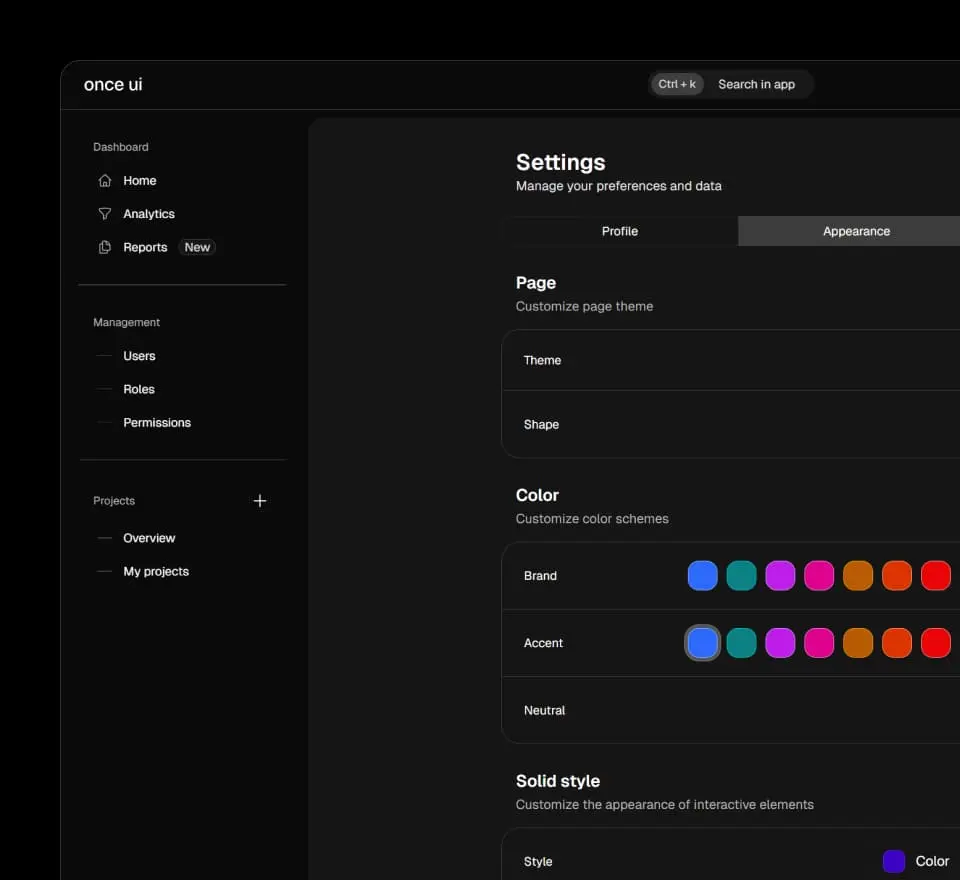Switch to the Profile tab

point(620,231)
